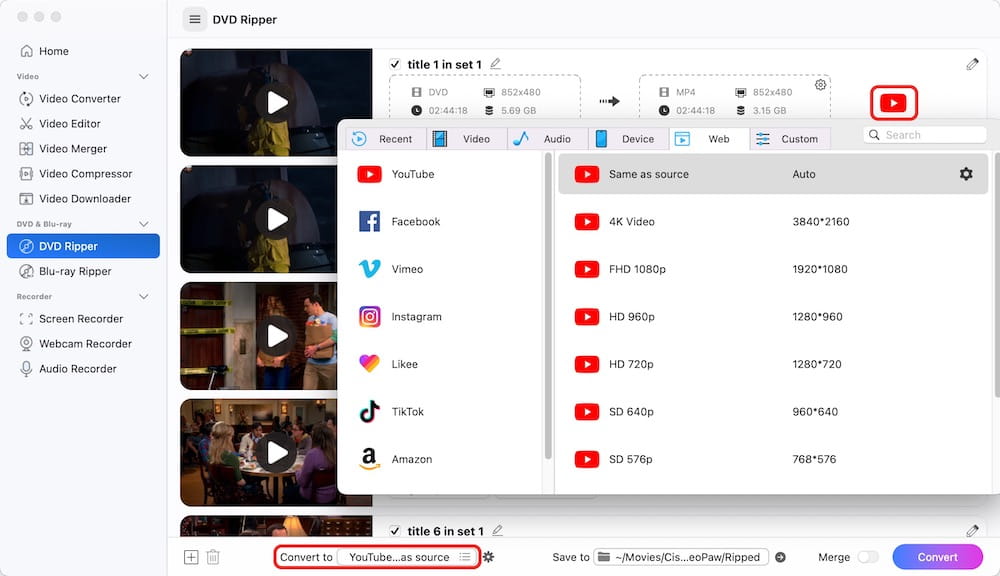Open the editor pencil icon at the right of title 1
Viewport: 1000px width, 576px height.
(x=972, y=64)
